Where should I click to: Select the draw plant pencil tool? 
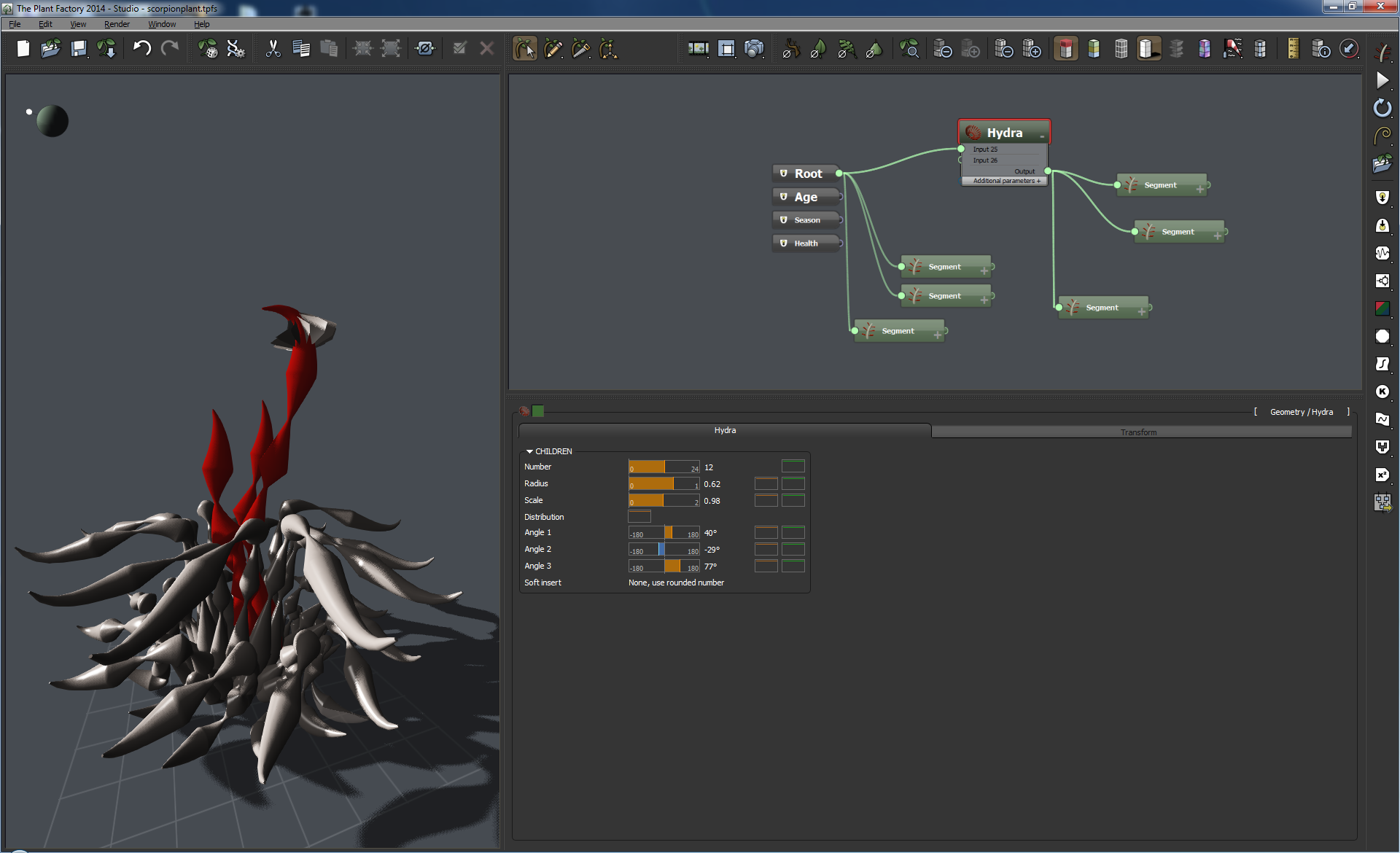pos(553,49)
